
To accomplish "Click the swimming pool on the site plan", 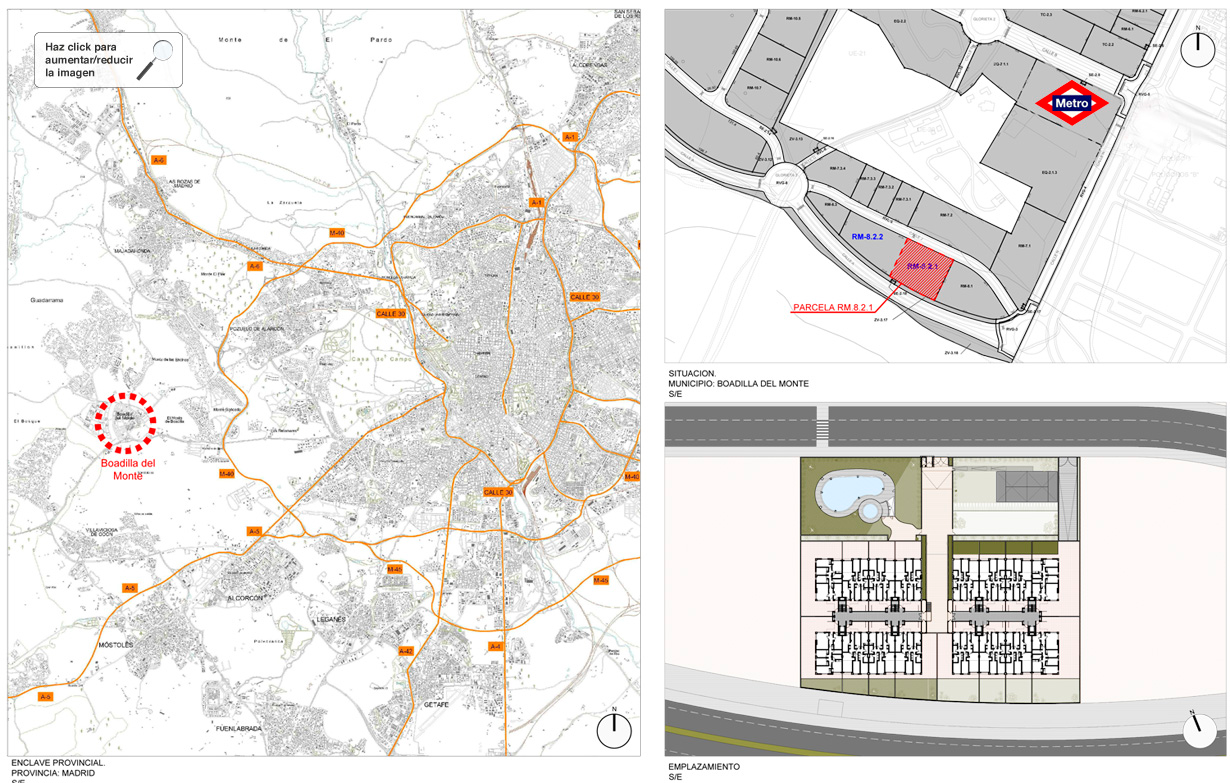I will (851, 492).
